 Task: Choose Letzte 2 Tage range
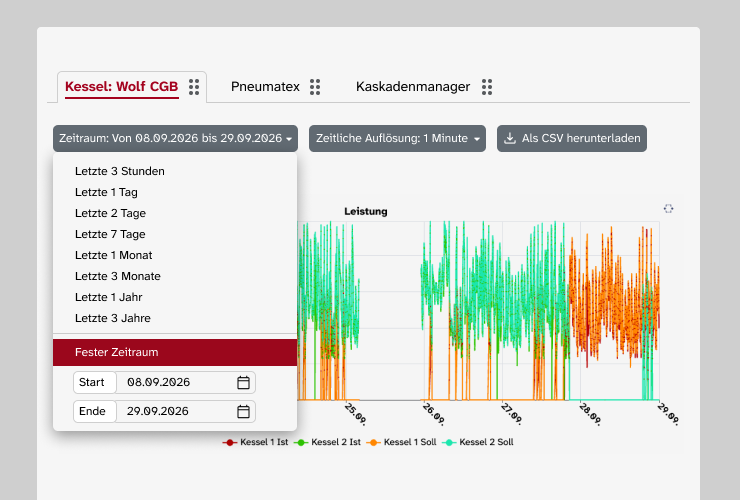point(175,213)
